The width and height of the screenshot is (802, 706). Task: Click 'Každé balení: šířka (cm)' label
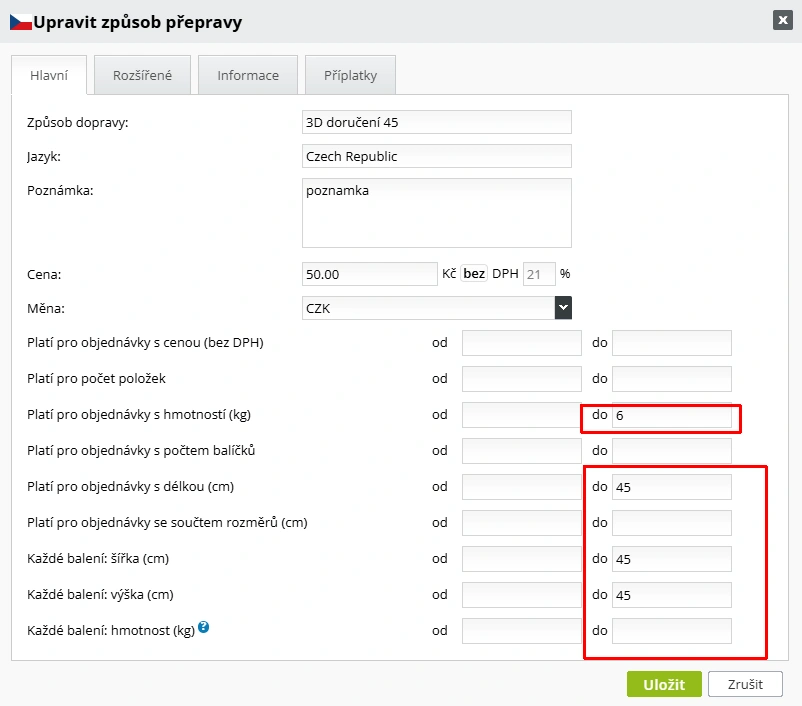click(x=98, y=559)
